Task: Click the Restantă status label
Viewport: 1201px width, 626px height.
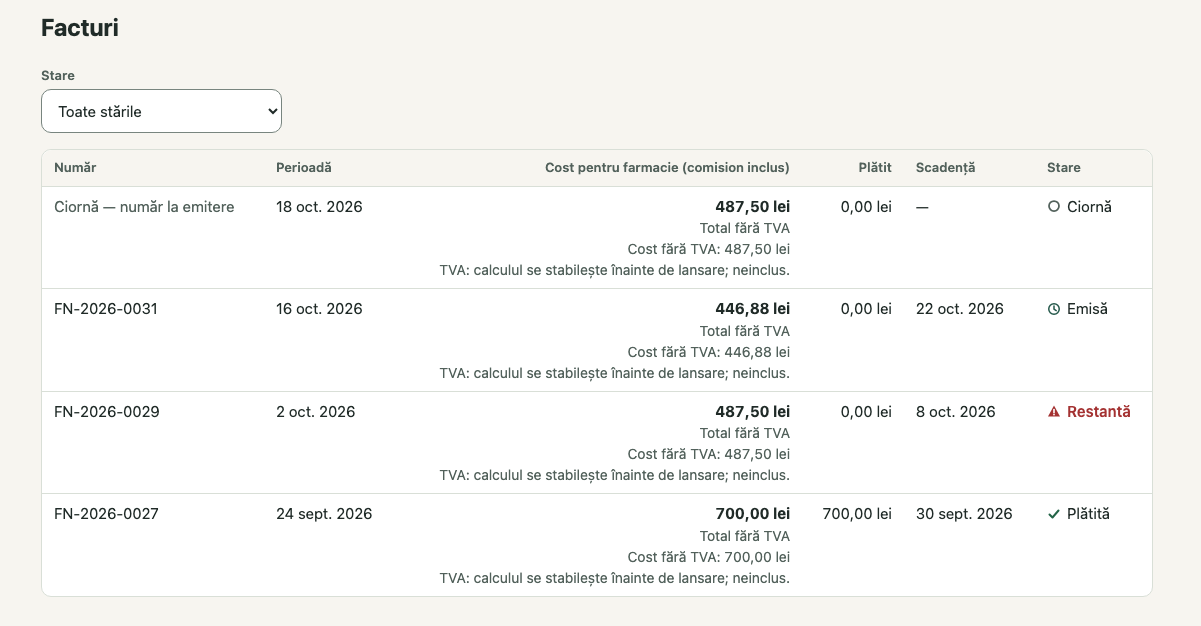Action: [x=1099, y=412]
